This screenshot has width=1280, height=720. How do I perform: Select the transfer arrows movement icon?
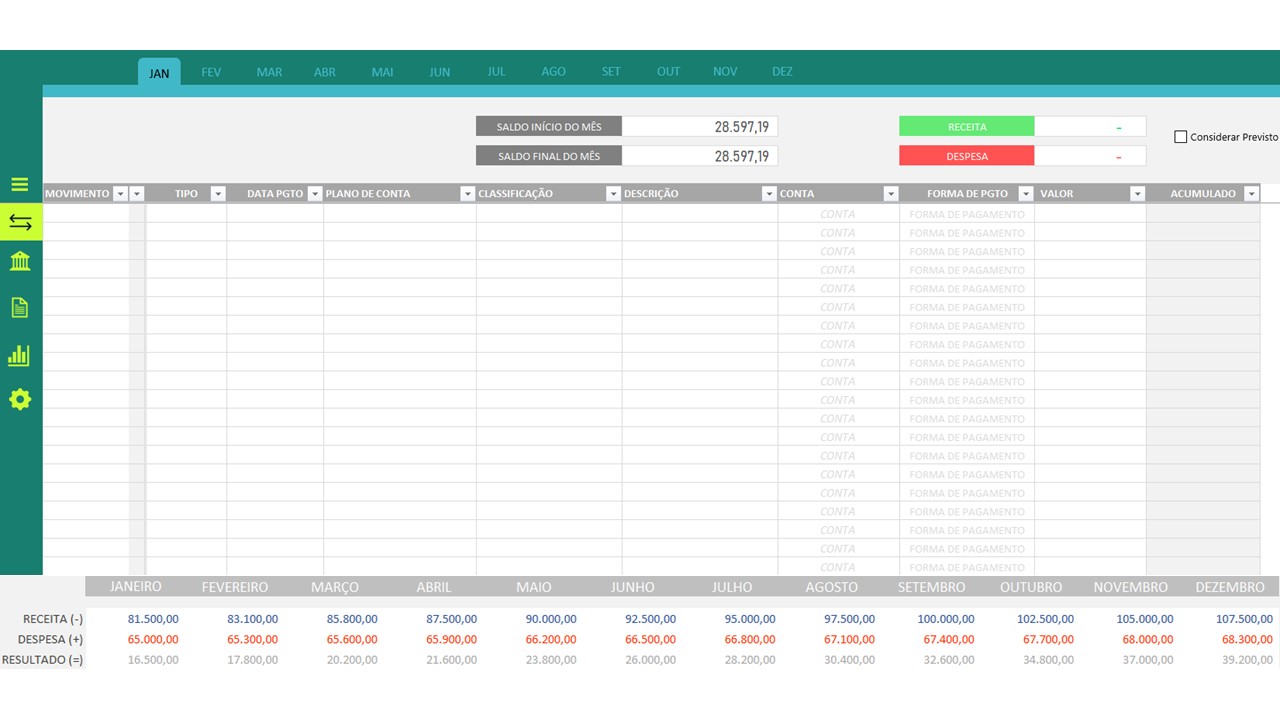coord(20,223)
